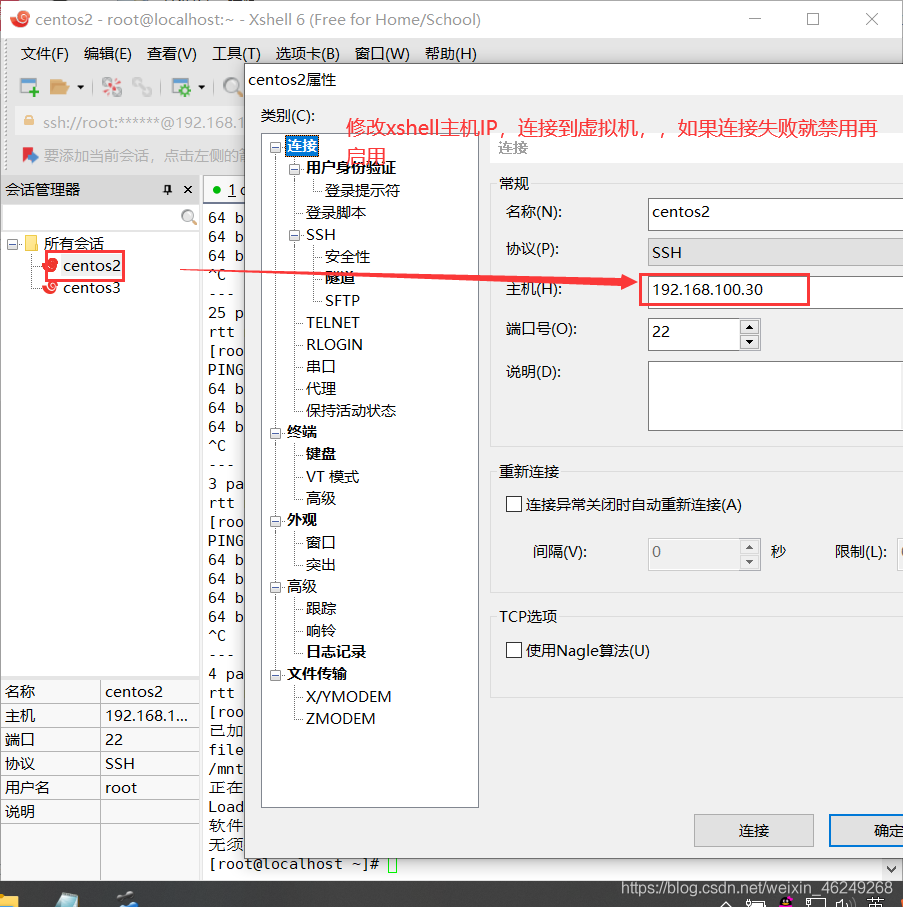This screenshot has width=903, height=907.
Task: Click the search magnifier toolbar icon
Action: tap(232, 87)
